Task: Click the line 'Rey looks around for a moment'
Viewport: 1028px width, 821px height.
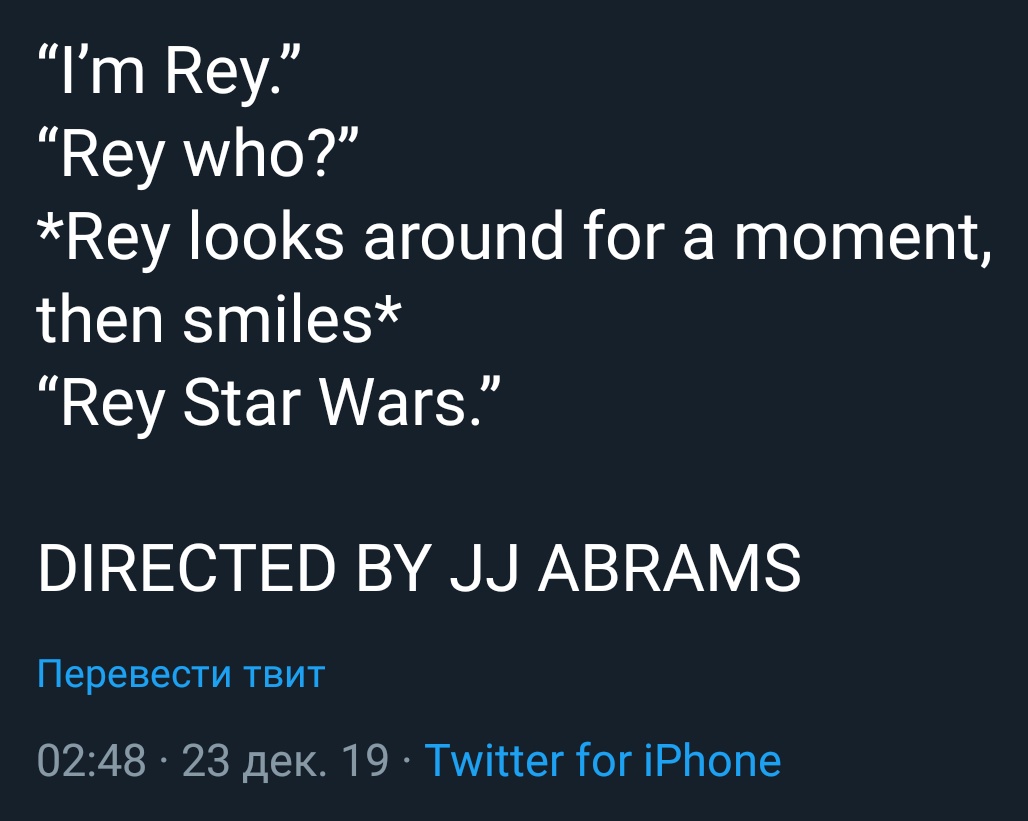Action: click(x=515, y=237)
